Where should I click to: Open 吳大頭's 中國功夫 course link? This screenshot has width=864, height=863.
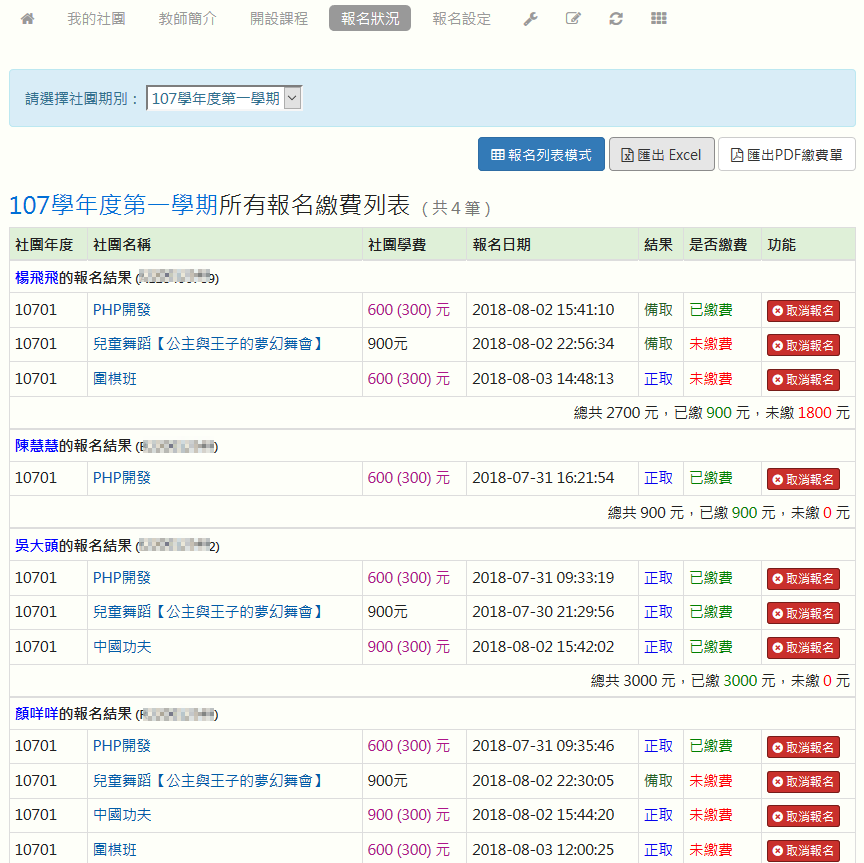(122, 647)
